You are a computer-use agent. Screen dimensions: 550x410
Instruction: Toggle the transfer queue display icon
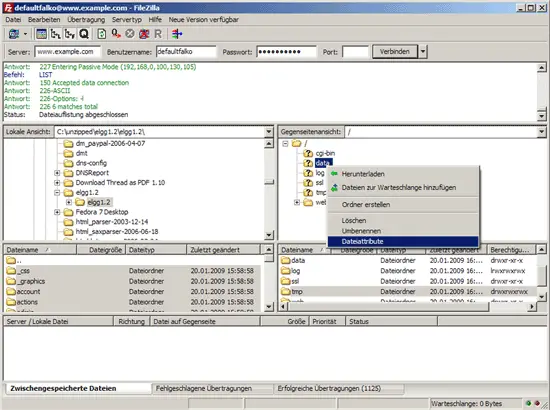[84, 34]
